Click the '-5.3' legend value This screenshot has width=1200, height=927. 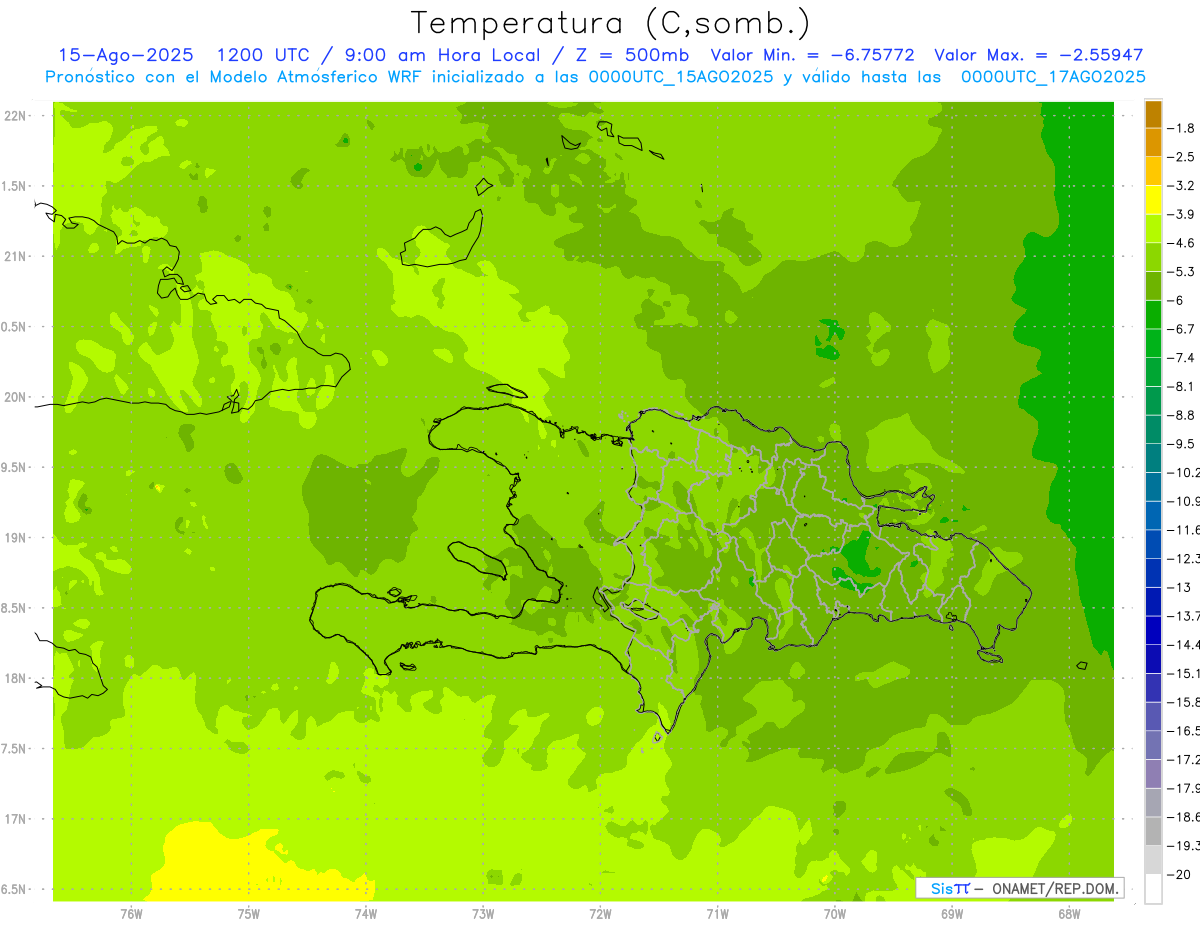[x=1182, y=272]
